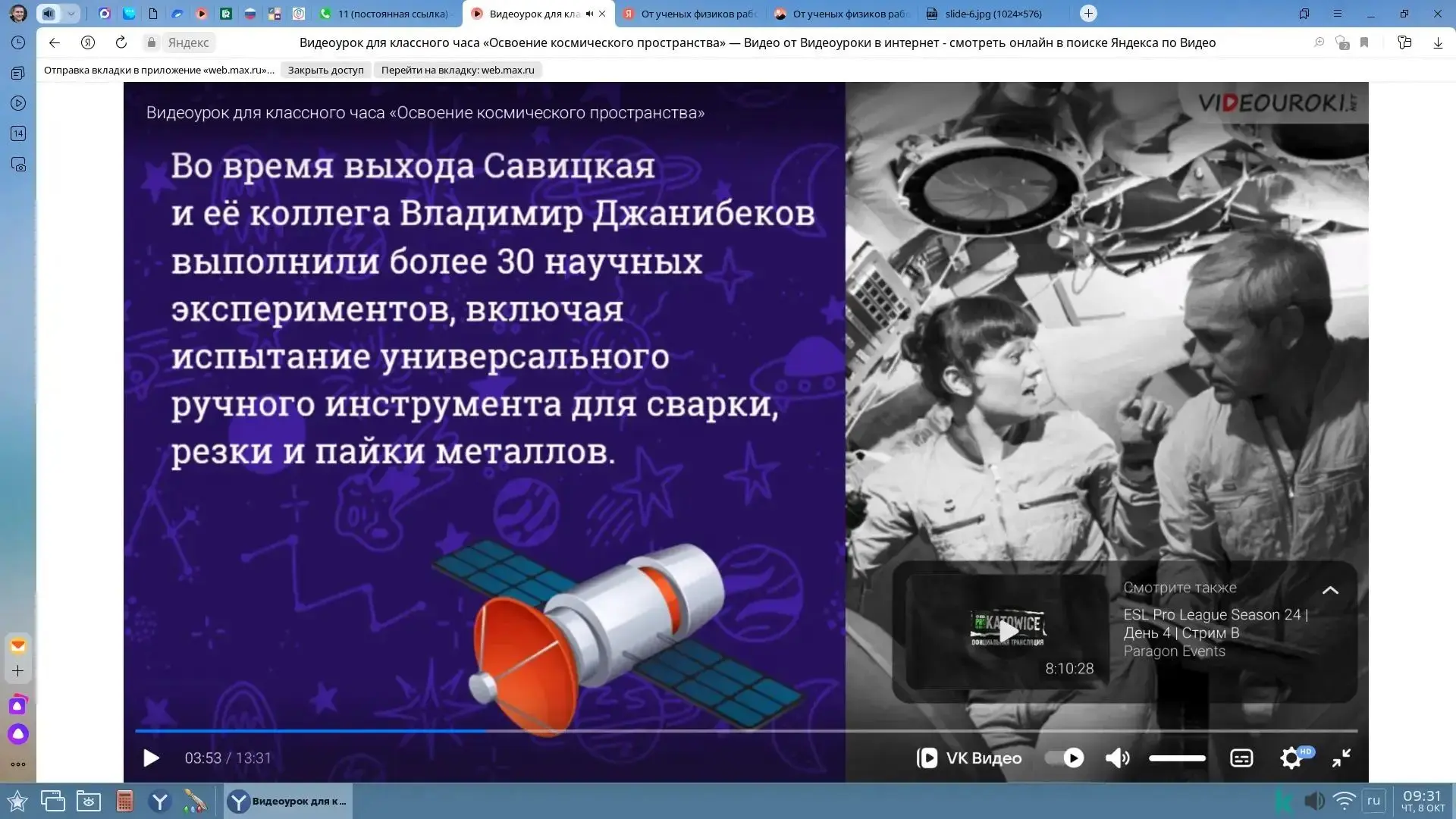
Task: Open video quality settings gear
Action: 1291,758
